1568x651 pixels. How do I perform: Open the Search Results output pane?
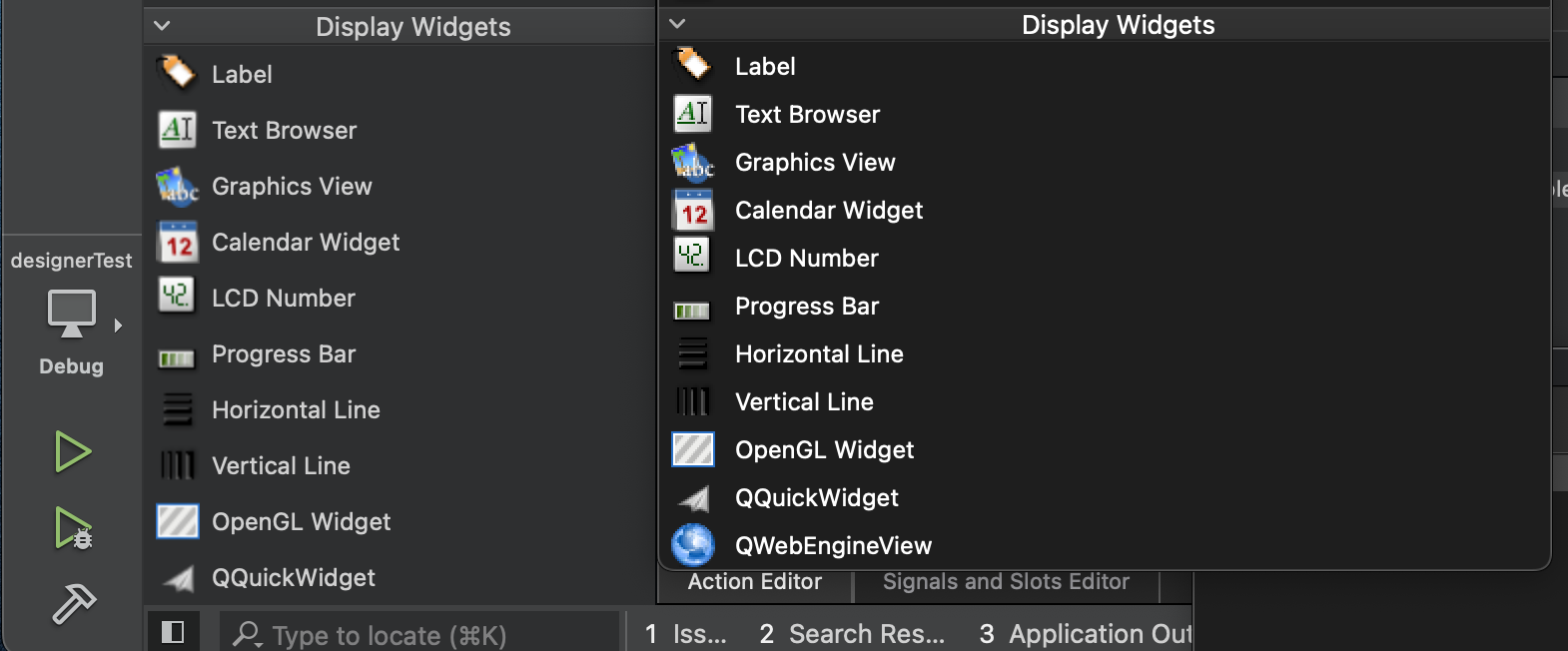pyautogui.click(x=852, y=634)
